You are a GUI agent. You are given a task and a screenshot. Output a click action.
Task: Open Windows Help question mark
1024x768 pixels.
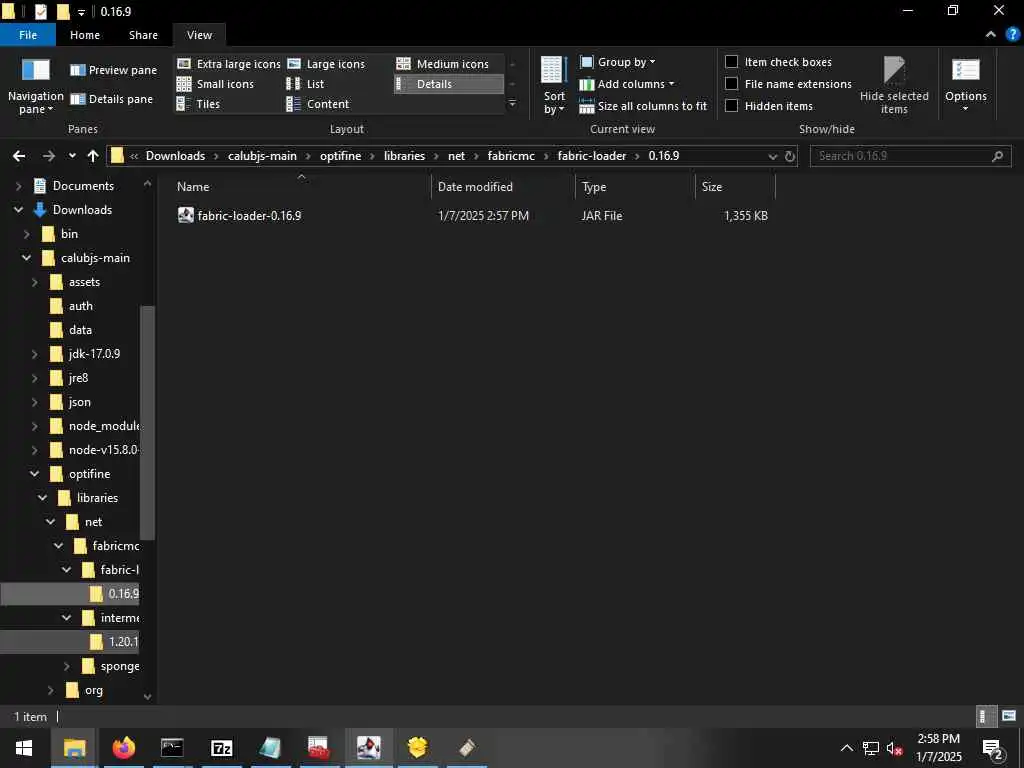point(1012,35)
